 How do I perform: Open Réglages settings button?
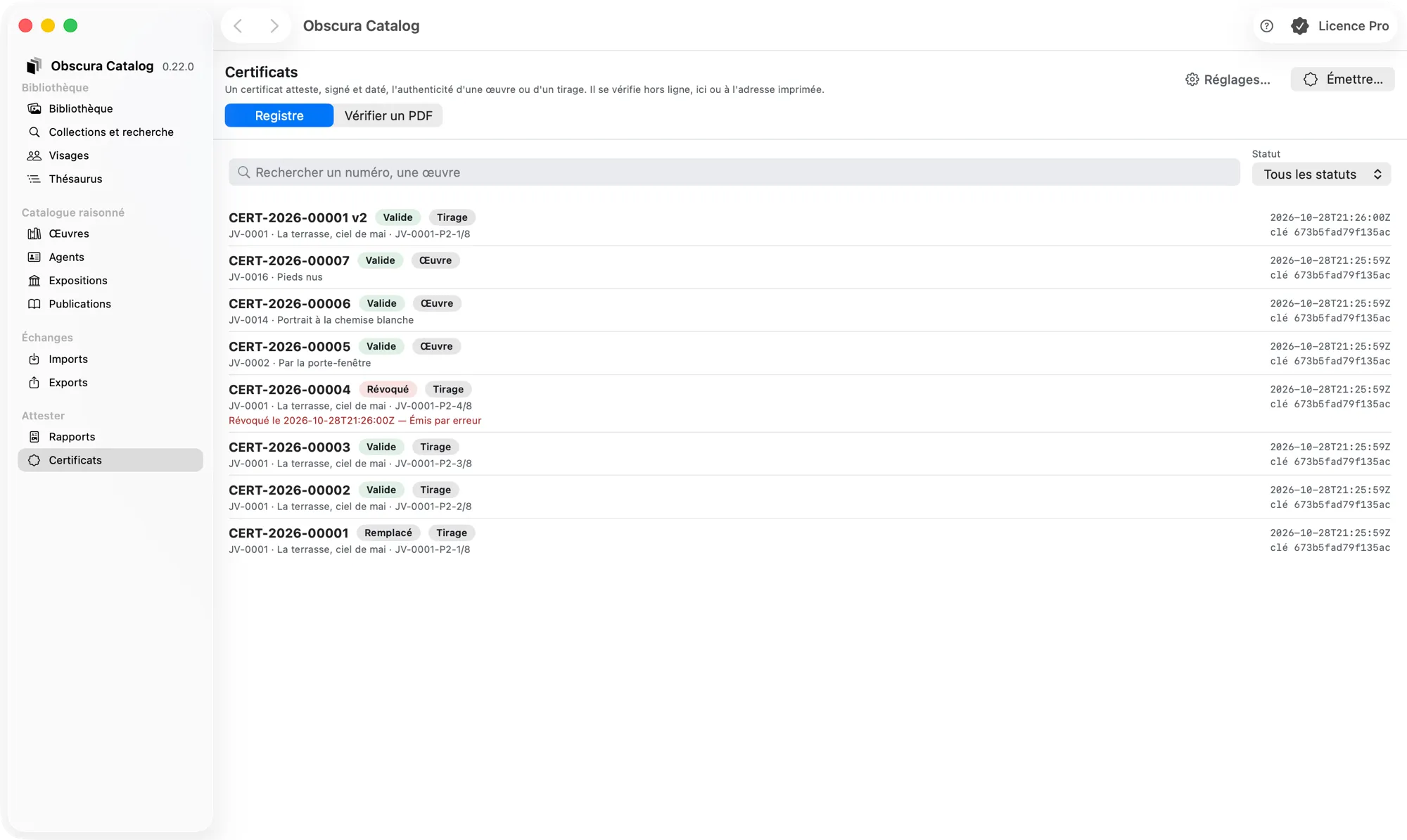click(x=1228, y=79)
